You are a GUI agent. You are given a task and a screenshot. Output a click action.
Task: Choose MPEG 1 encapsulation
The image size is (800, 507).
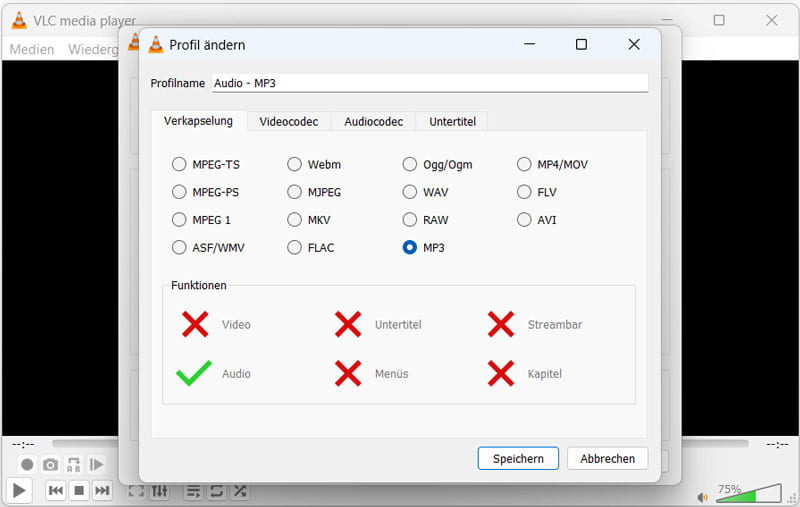pyautogui.click(x=179, y=220)
